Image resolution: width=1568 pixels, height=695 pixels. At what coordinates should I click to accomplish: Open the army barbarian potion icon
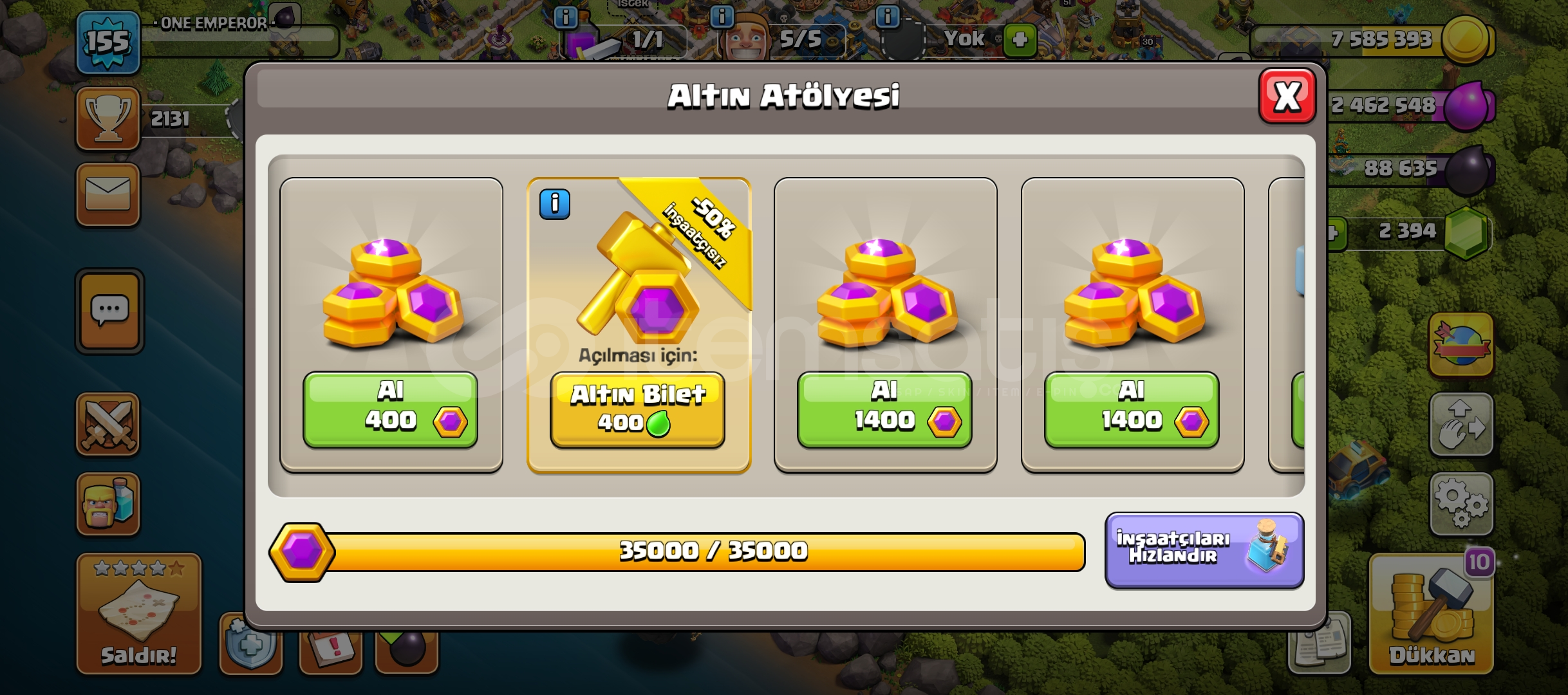click(x=107, y=504)
